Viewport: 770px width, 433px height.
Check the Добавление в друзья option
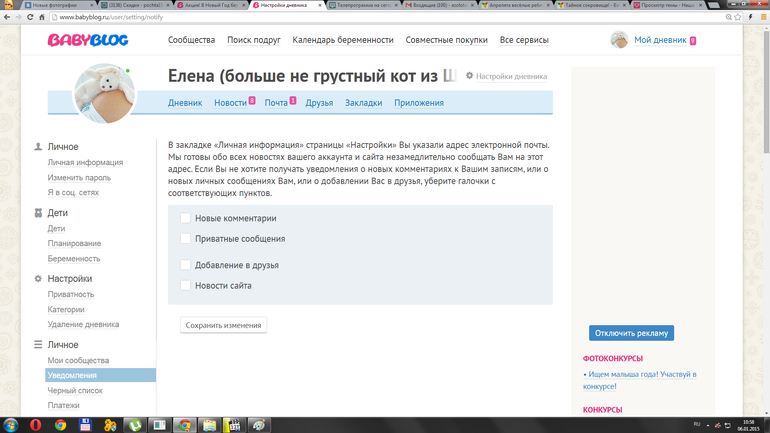tap(185, 265)
